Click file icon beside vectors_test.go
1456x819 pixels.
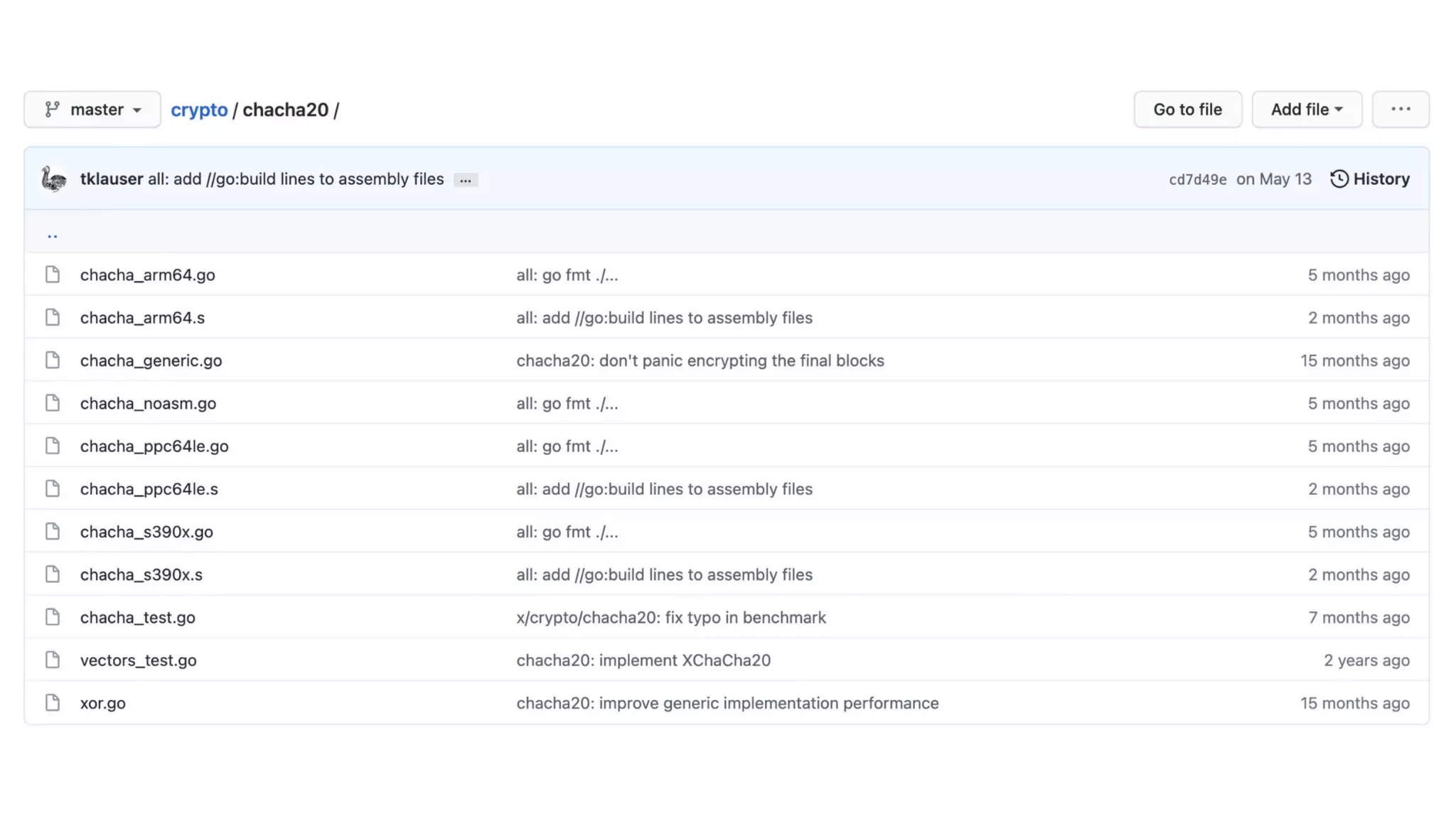tap(53, 660)
